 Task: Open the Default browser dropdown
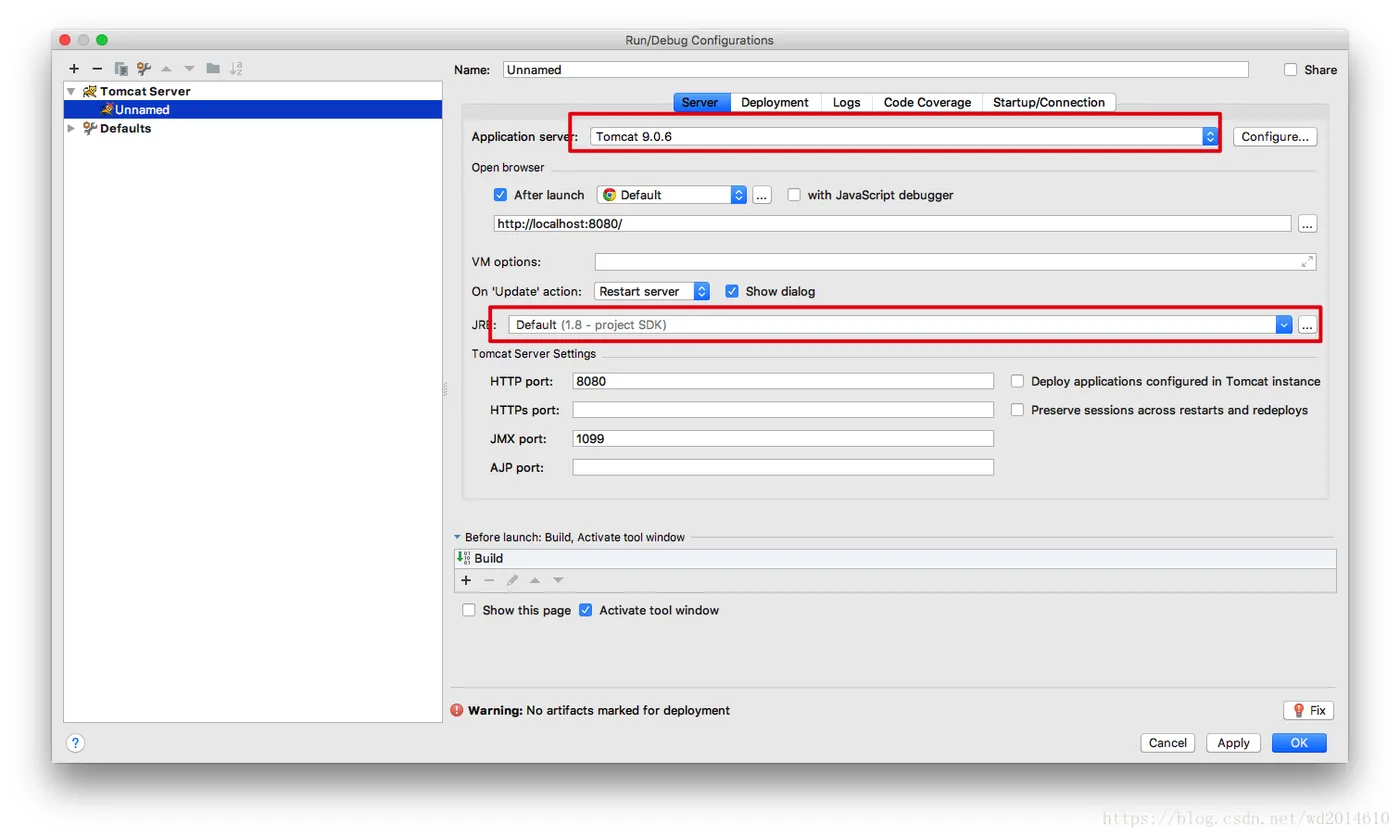[x=672, y=195]
